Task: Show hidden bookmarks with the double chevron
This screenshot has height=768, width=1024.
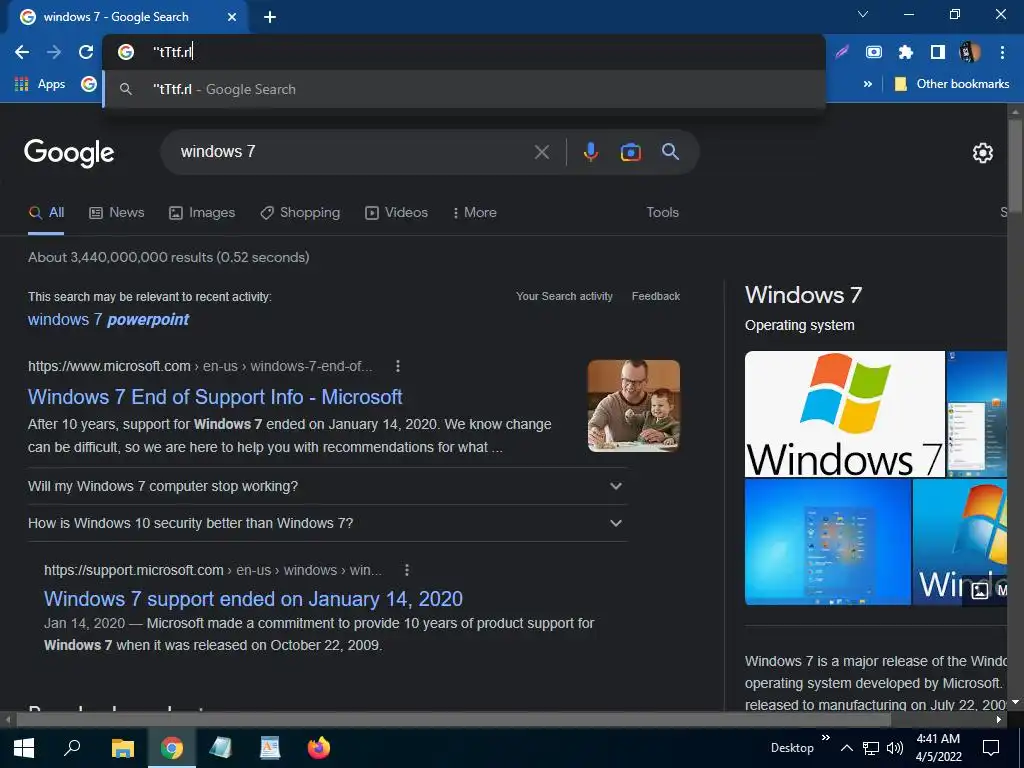Action: point(867,84)
